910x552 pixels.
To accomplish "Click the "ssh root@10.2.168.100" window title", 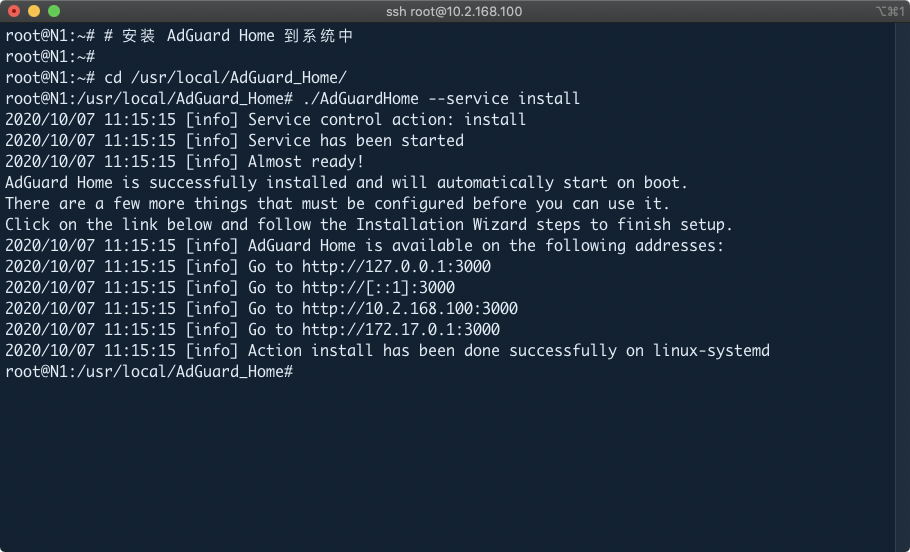I will pos(454,12).
